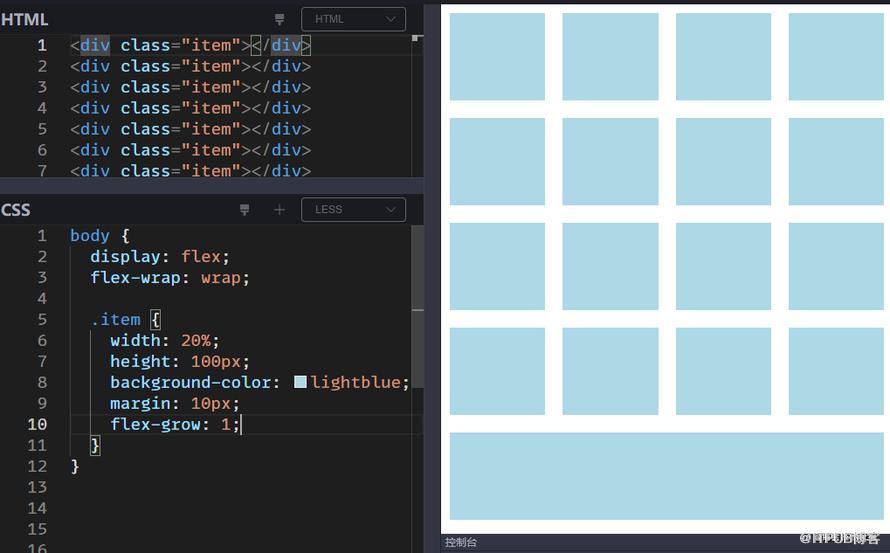Click the lightblue color swatch in CSS code
The width and height of the screenshot is (890, 553).
click(x=300, y=382)
